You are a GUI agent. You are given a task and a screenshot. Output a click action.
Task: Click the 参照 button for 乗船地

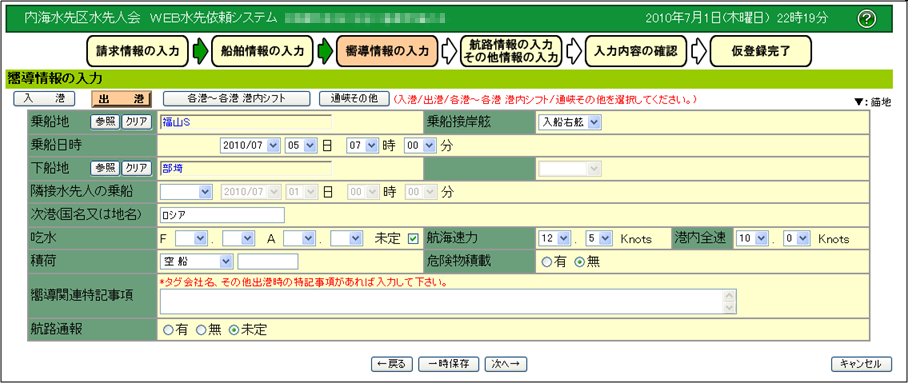(105, 122)
